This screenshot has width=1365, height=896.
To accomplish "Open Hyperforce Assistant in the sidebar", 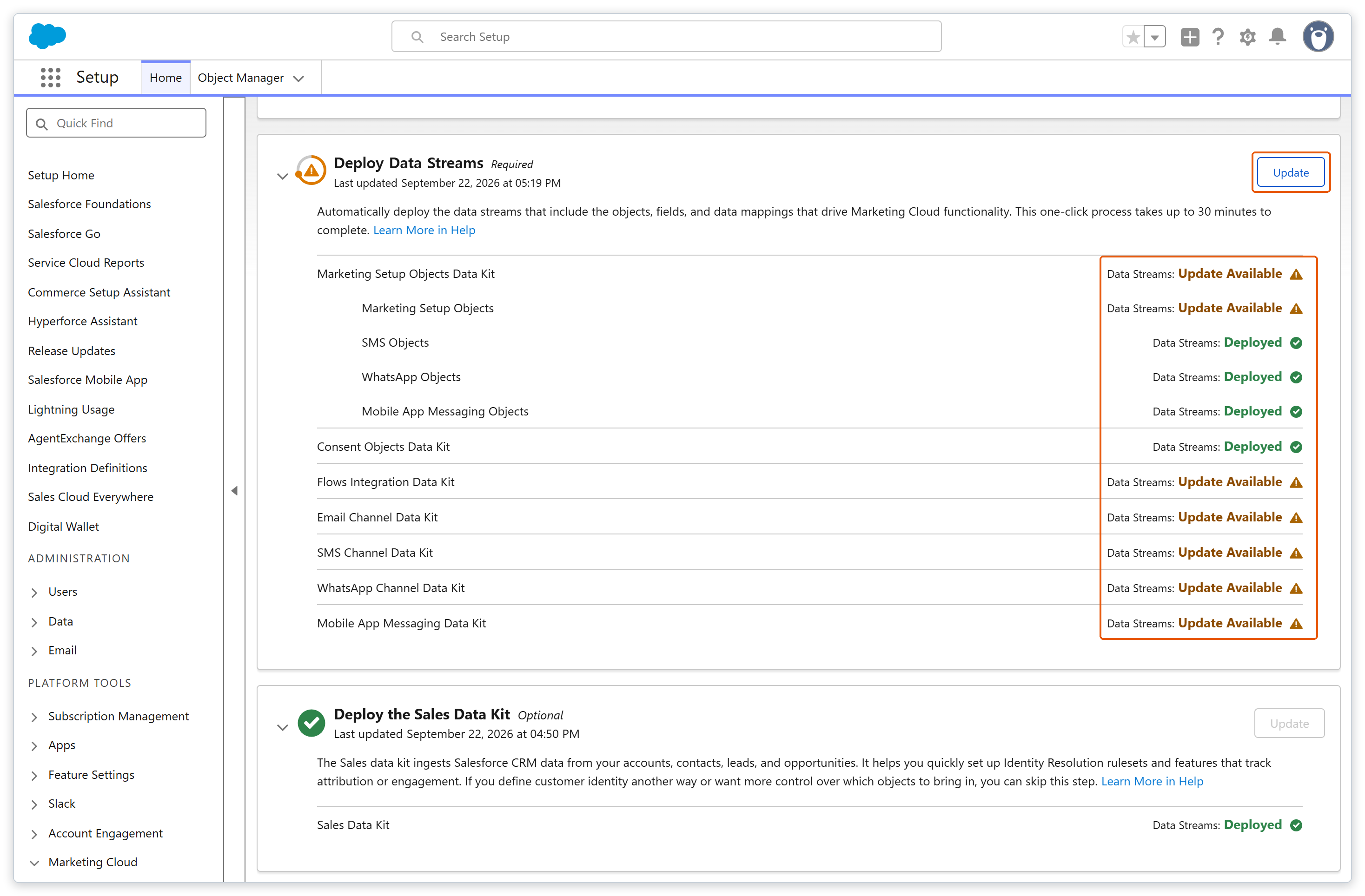I will pos(83,321).
